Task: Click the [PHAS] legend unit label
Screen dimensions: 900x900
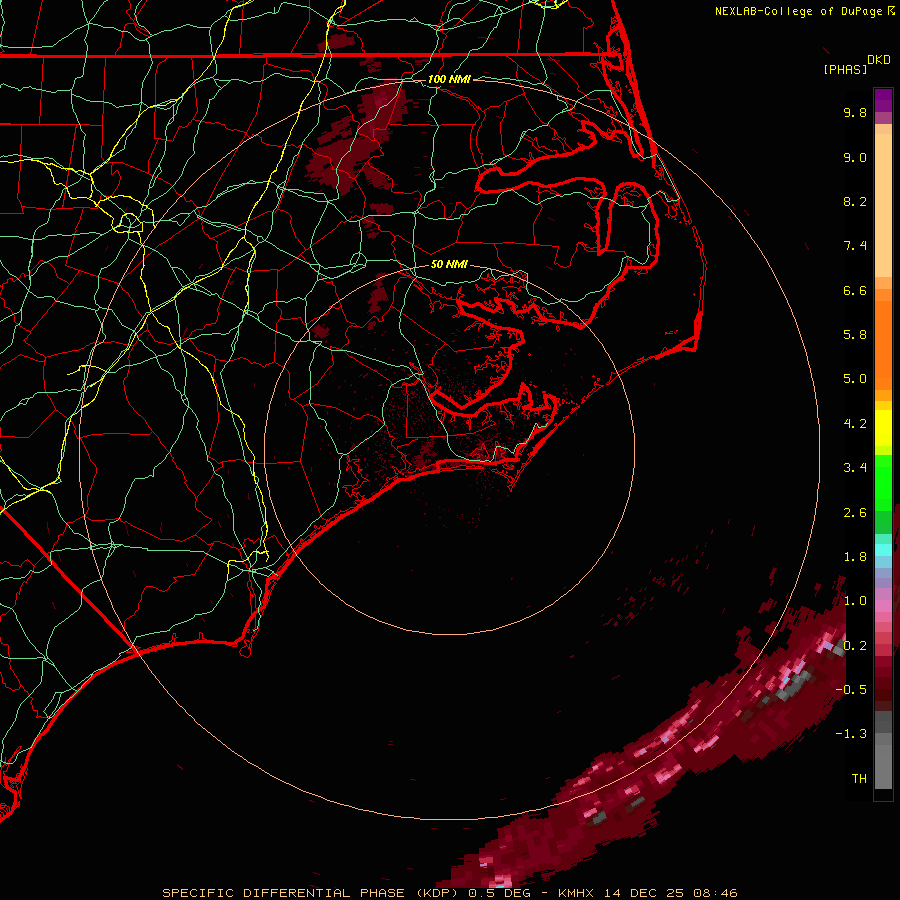Action: (845, 70)
